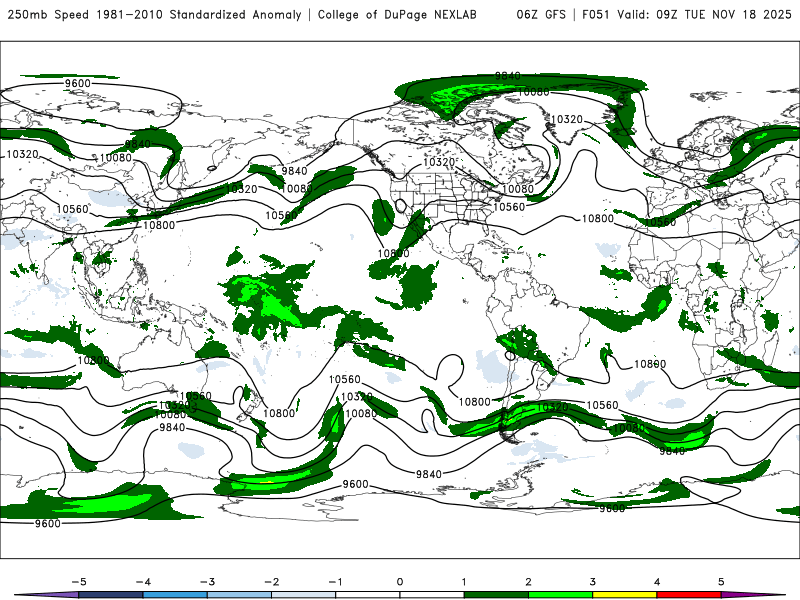Click the light blue -3 to -2 legend swatch
The height and width of the screenshot is (600, 800).
pos(239,595)
